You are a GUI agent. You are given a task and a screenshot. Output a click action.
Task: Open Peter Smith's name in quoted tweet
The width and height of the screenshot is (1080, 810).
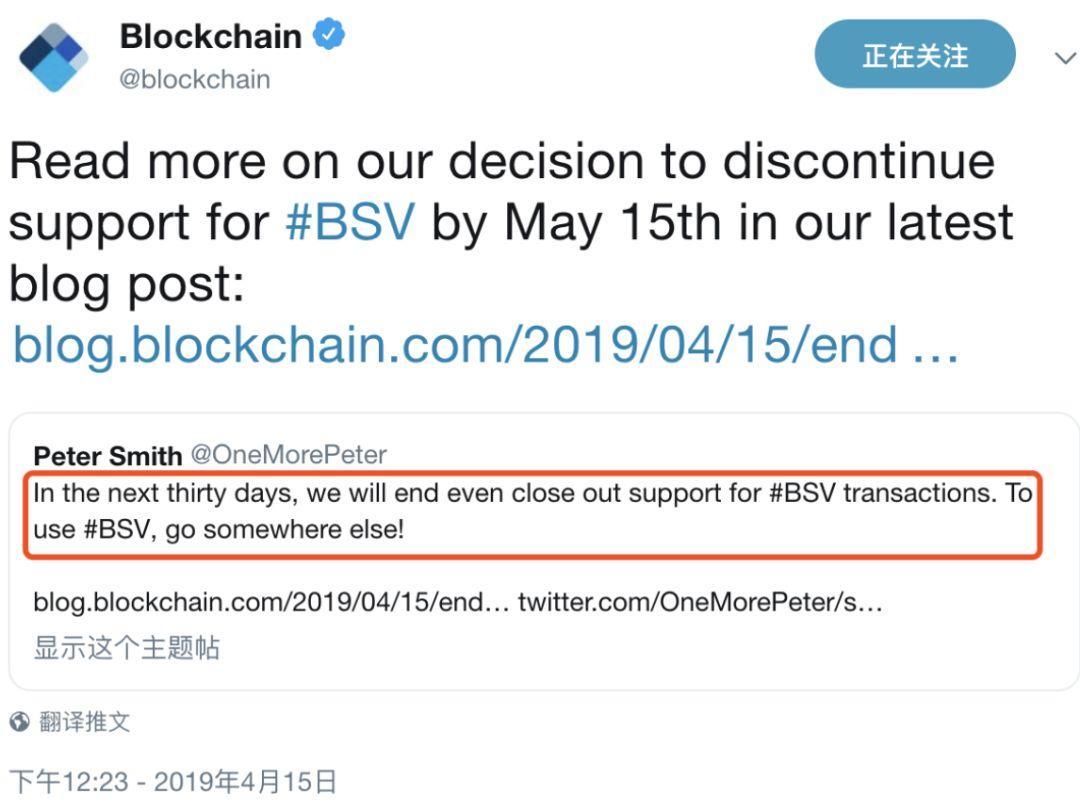pyautogui.click(x=107, y=455)
